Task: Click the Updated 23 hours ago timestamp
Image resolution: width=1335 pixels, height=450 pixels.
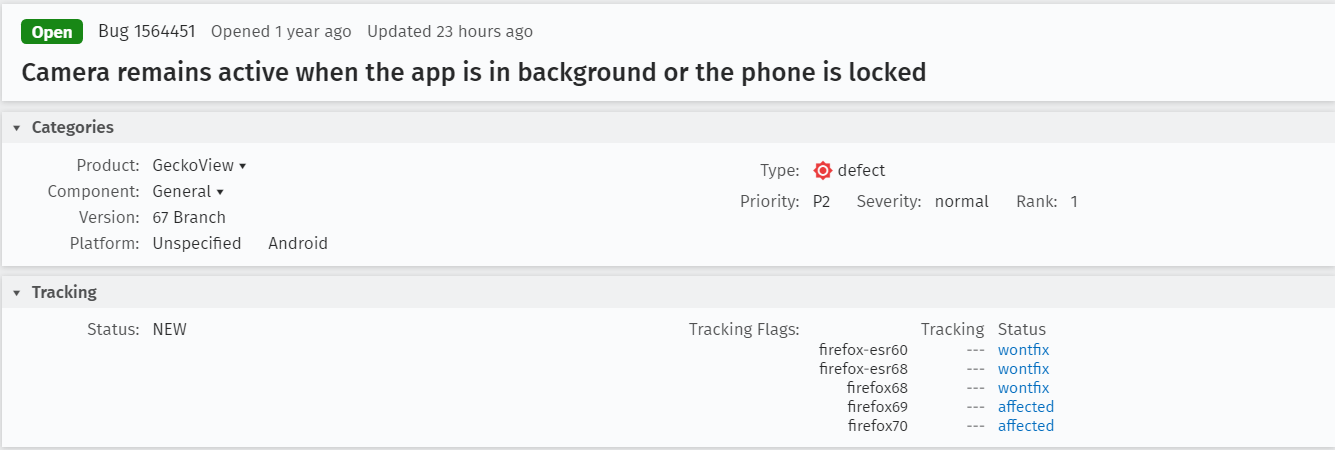Action: point(450,31)
